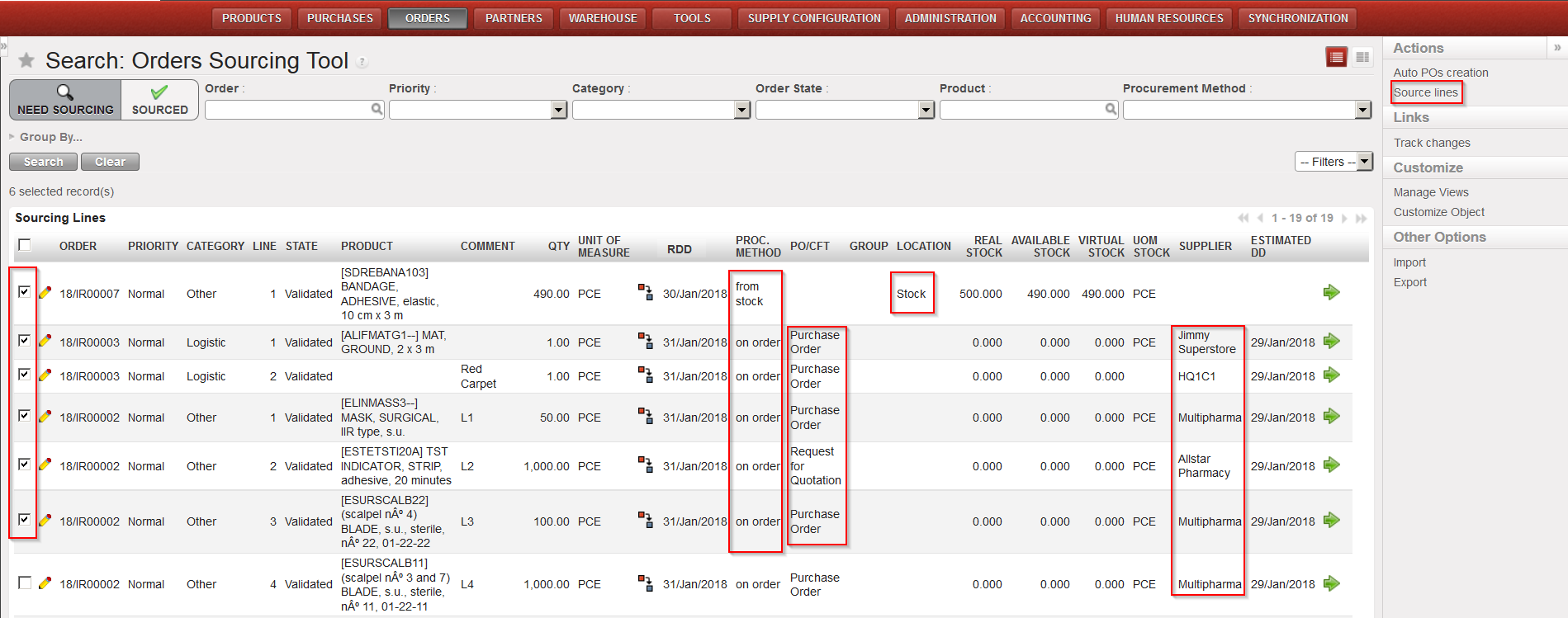Click the Source lines action
The height and width of the screenshot is (618, 1568).
tap(1425, 92)
